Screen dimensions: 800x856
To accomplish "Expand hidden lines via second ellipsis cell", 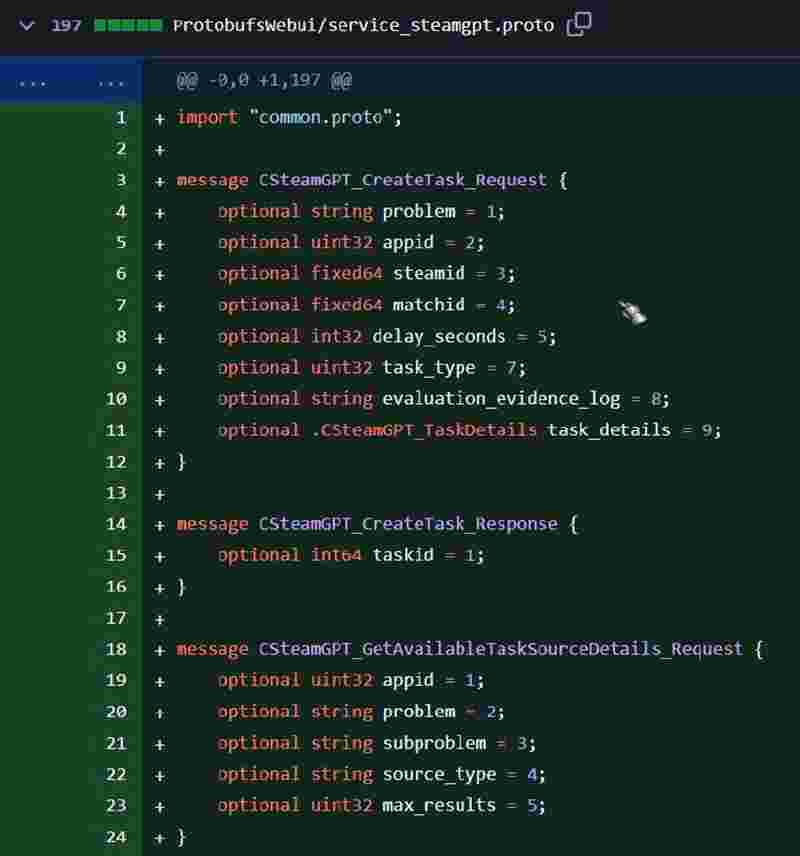I will point(112,81).
